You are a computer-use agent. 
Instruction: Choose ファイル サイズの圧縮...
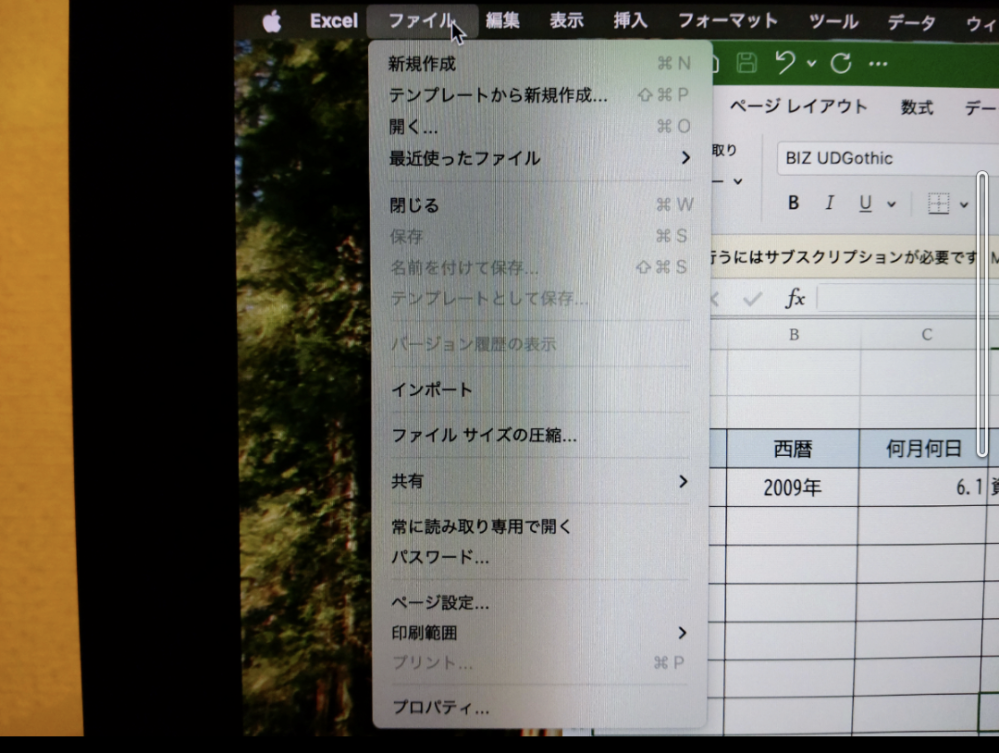[x=540, y=435]
